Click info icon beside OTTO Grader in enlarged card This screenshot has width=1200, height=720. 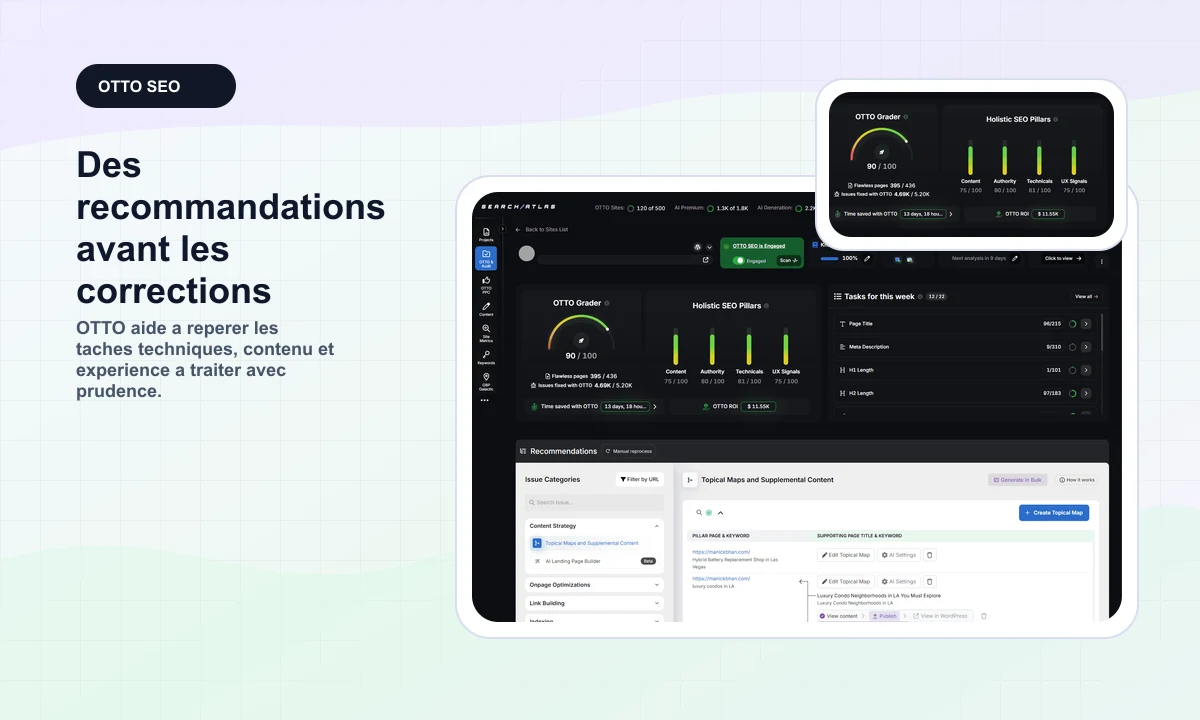pos(906,117)
